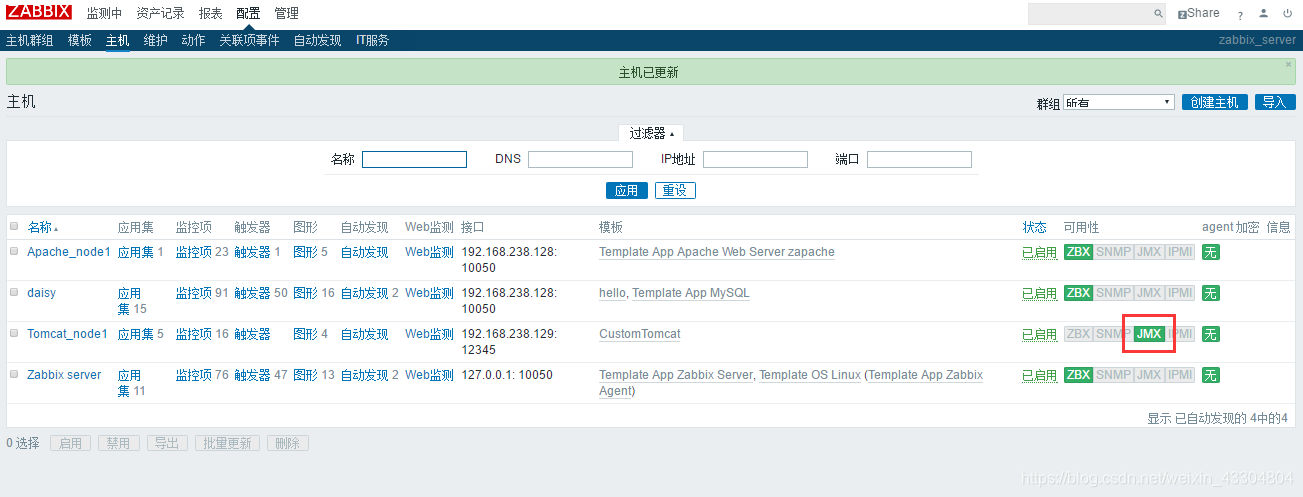The image size is (1303, 497).
Task: Click the IPMI badge for daisy
Action: [x=1180, y=293]
